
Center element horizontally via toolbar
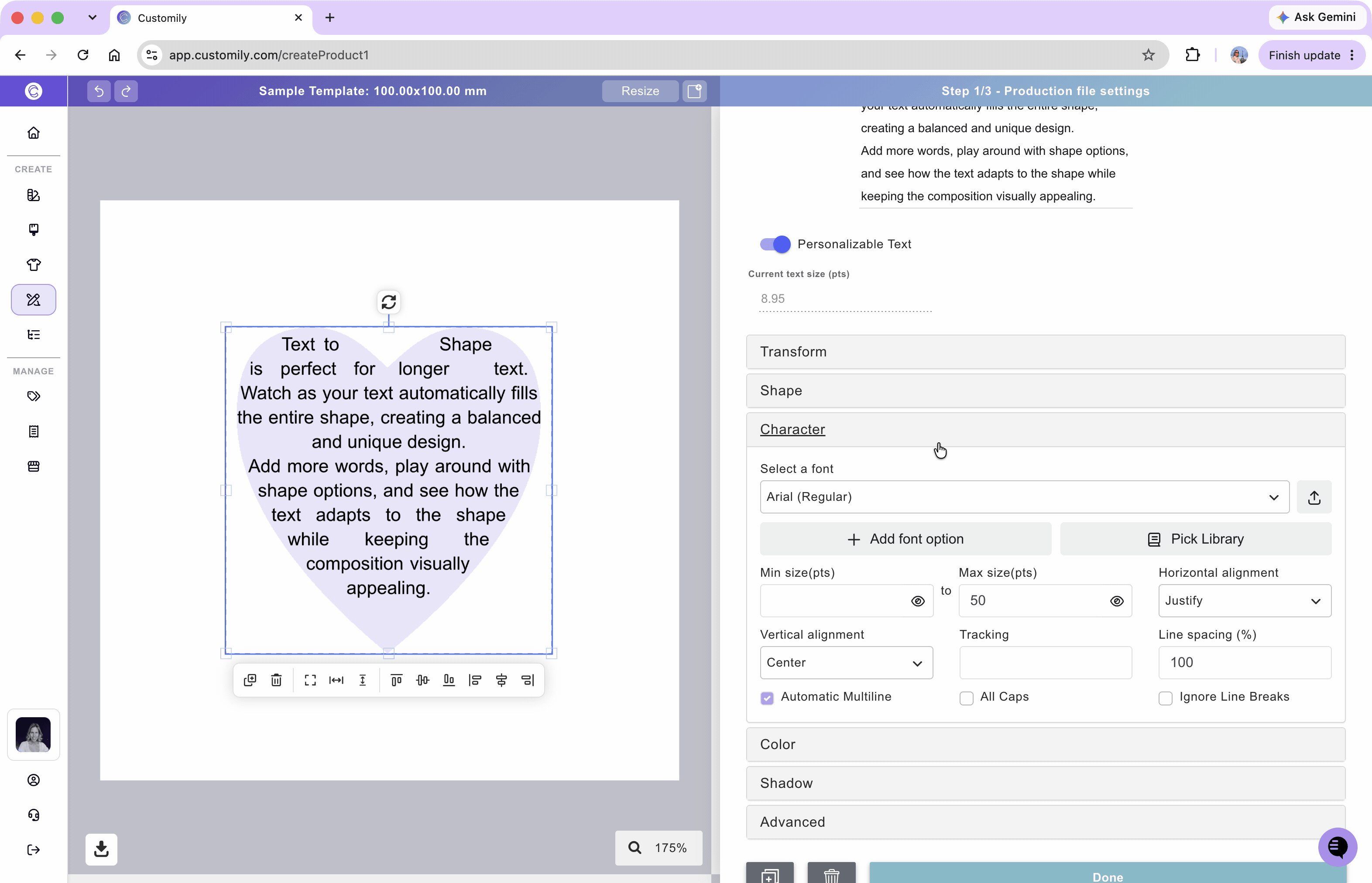point(501,680)
